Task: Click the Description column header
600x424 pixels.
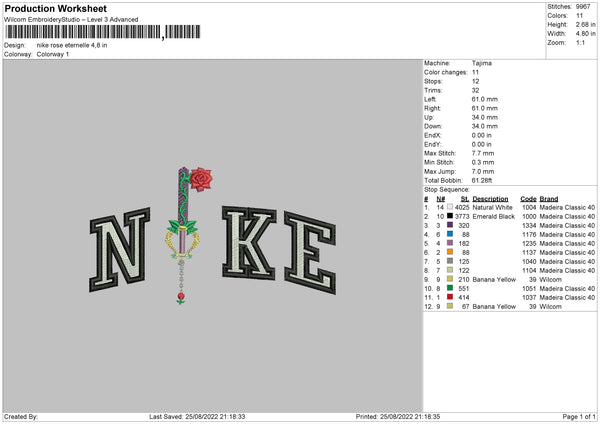Action: pyautogui.click(x=490, y=199)
